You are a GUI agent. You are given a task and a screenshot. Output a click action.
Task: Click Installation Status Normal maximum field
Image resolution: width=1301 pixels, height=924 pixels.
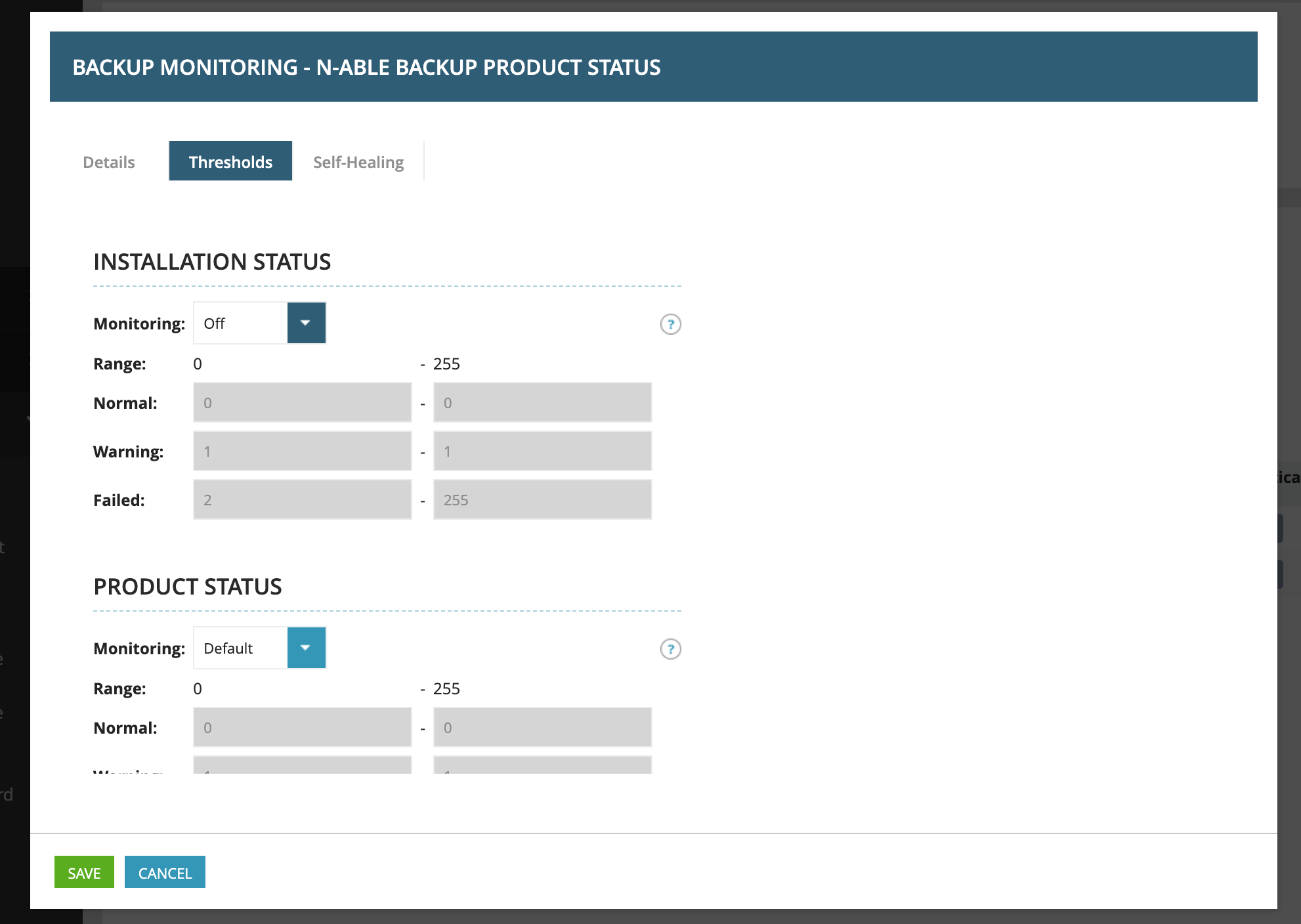pyautogui.click(x=542, y=402)
